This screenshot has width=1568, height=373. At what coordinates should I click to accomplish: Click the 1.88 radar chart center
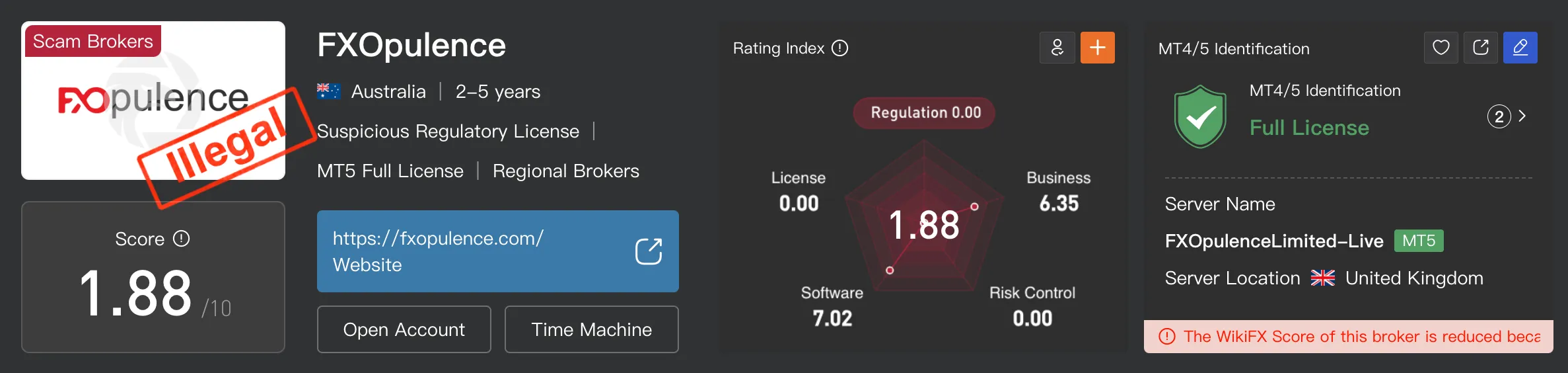coord(924,225)
